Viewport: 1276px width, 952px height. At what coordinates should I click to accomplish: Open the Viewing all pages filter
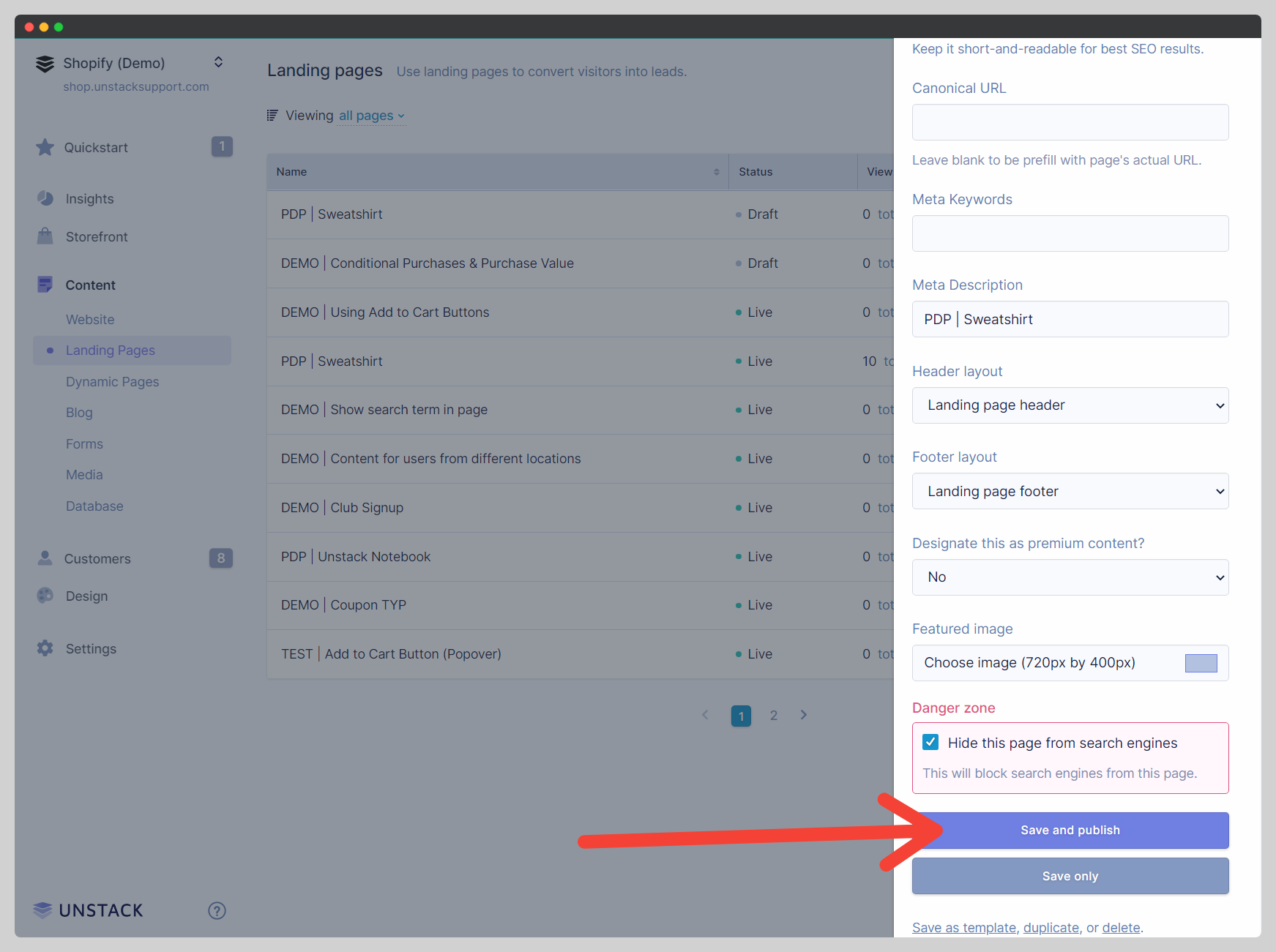371,116
